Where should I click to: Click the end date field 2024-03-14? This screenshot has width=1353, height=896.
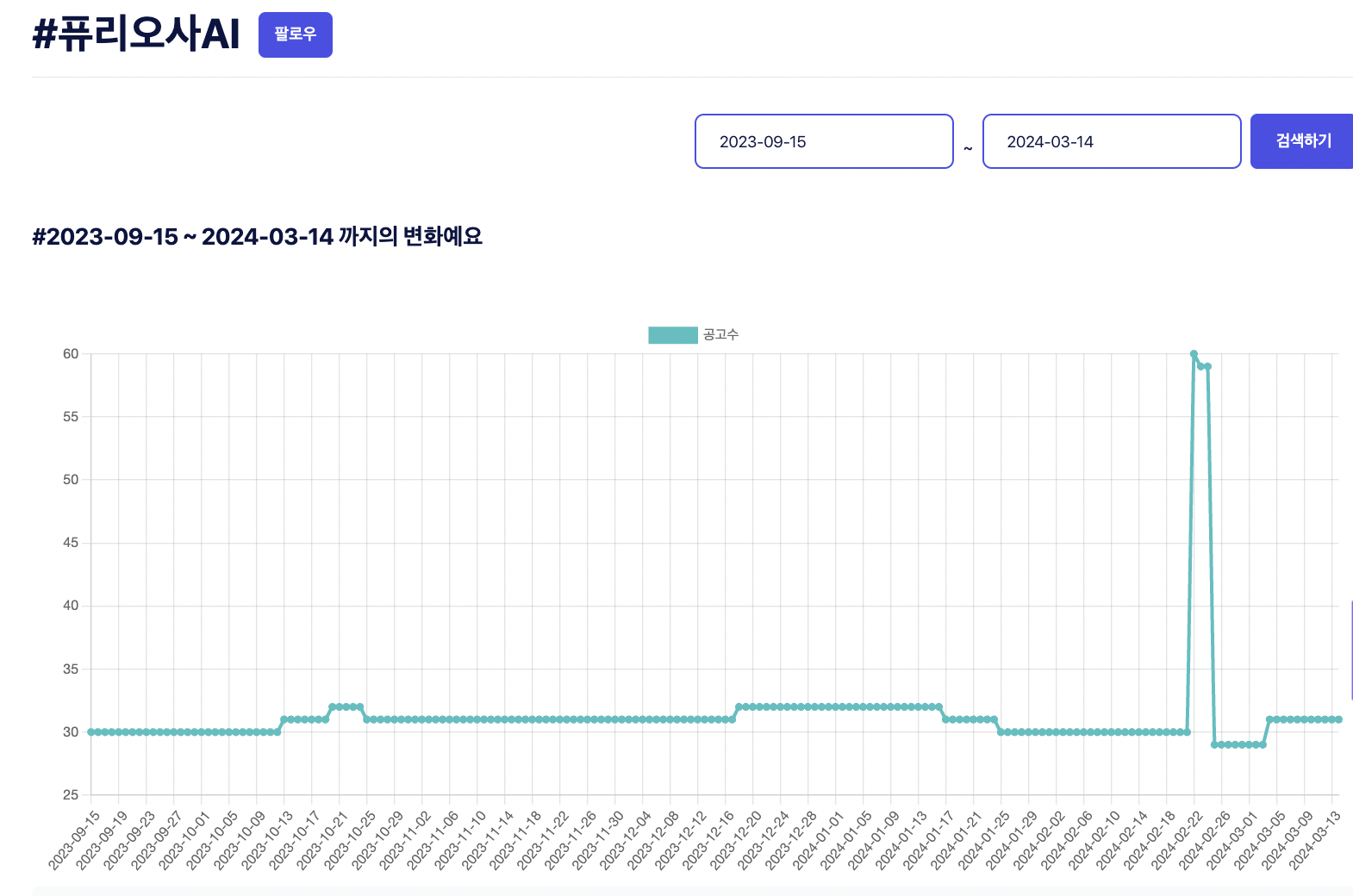[x=1112, y=141]
